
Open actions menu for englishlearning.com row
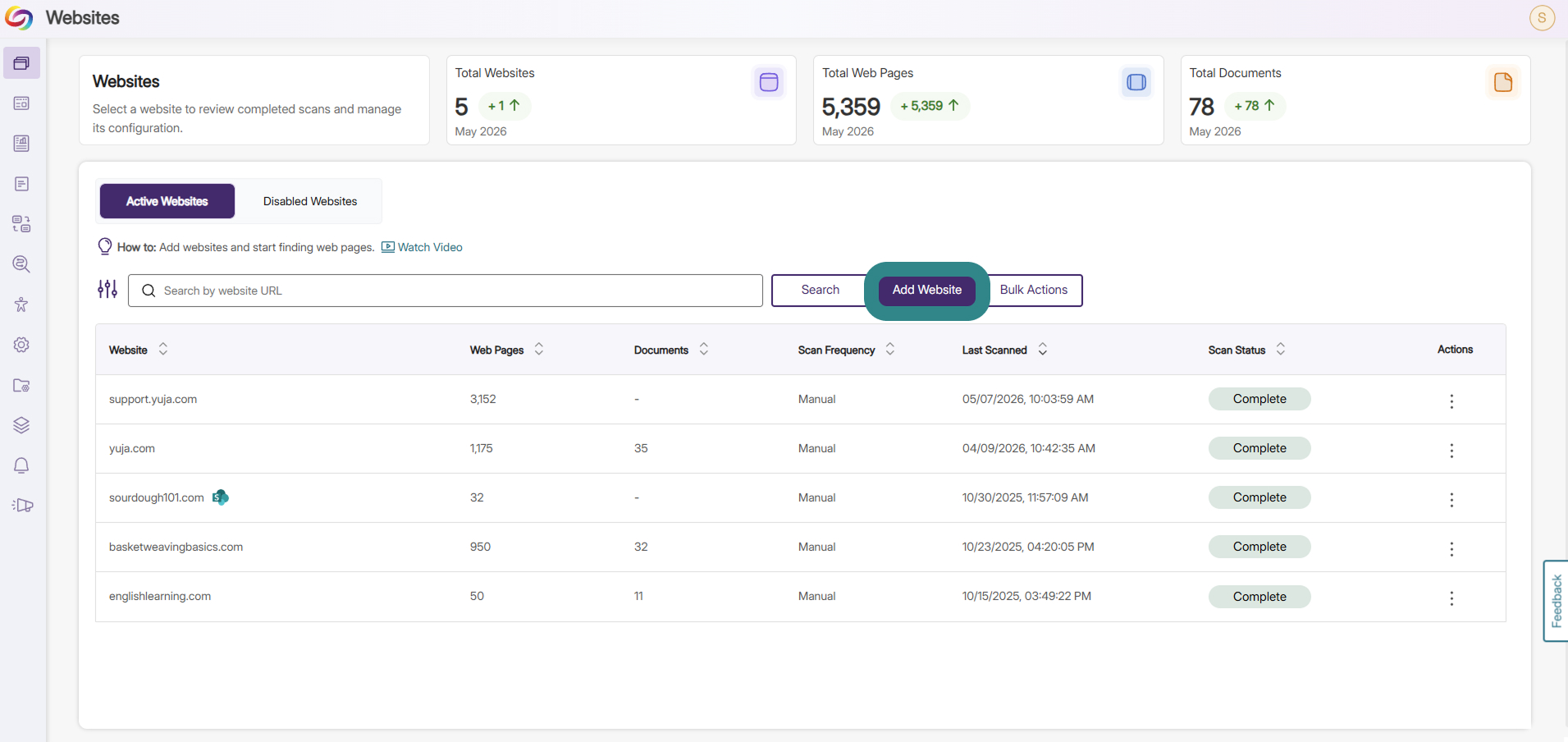click(x=1451, y=598)
